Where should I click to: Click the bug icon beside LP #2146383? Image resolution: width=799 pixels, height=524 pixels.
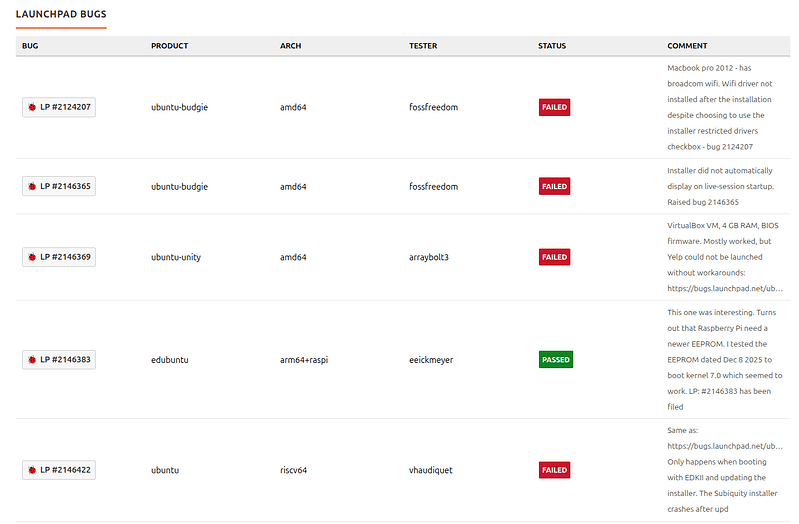click(32, 359)
